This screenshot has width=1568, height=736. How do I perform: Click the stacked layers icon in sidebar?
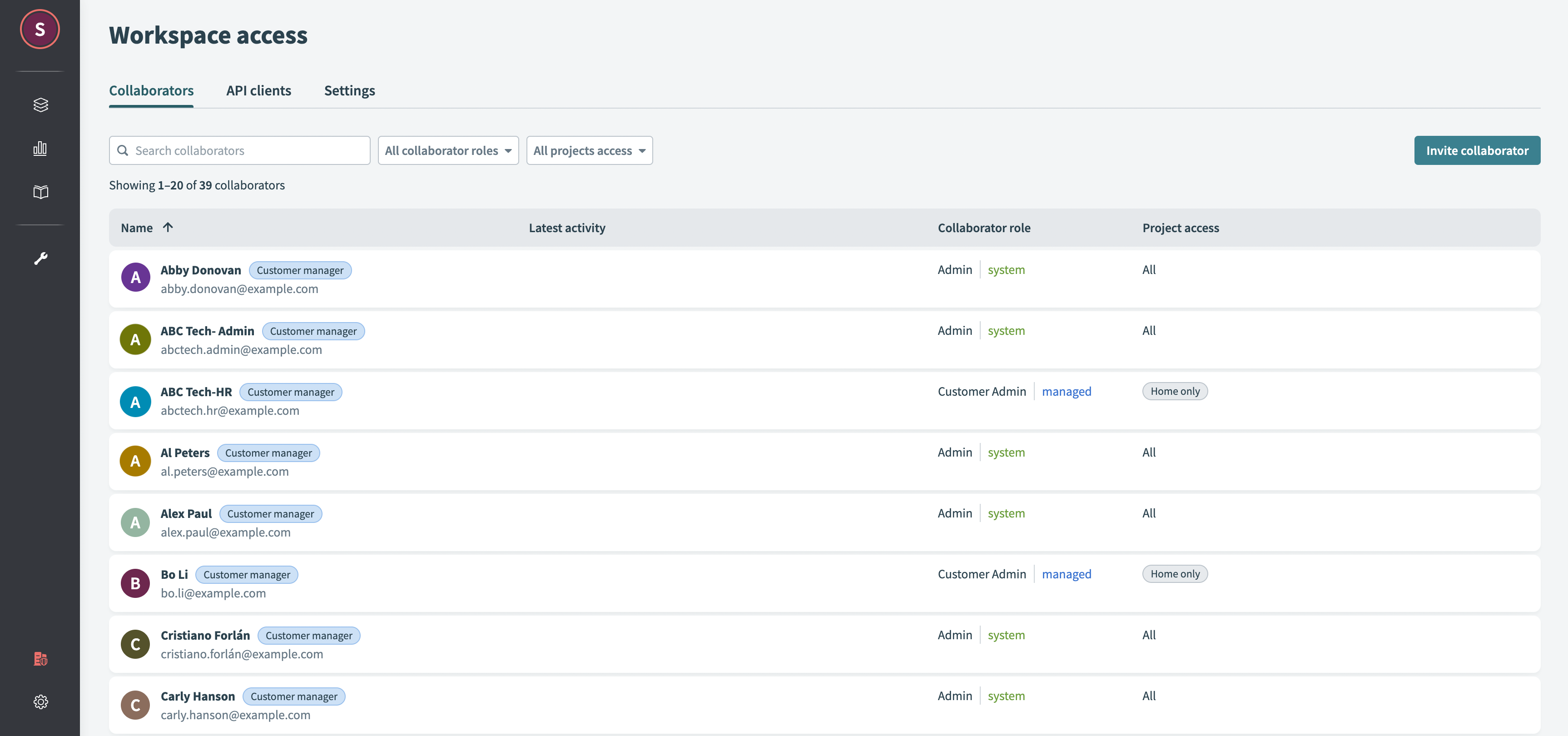pos(40,104)
